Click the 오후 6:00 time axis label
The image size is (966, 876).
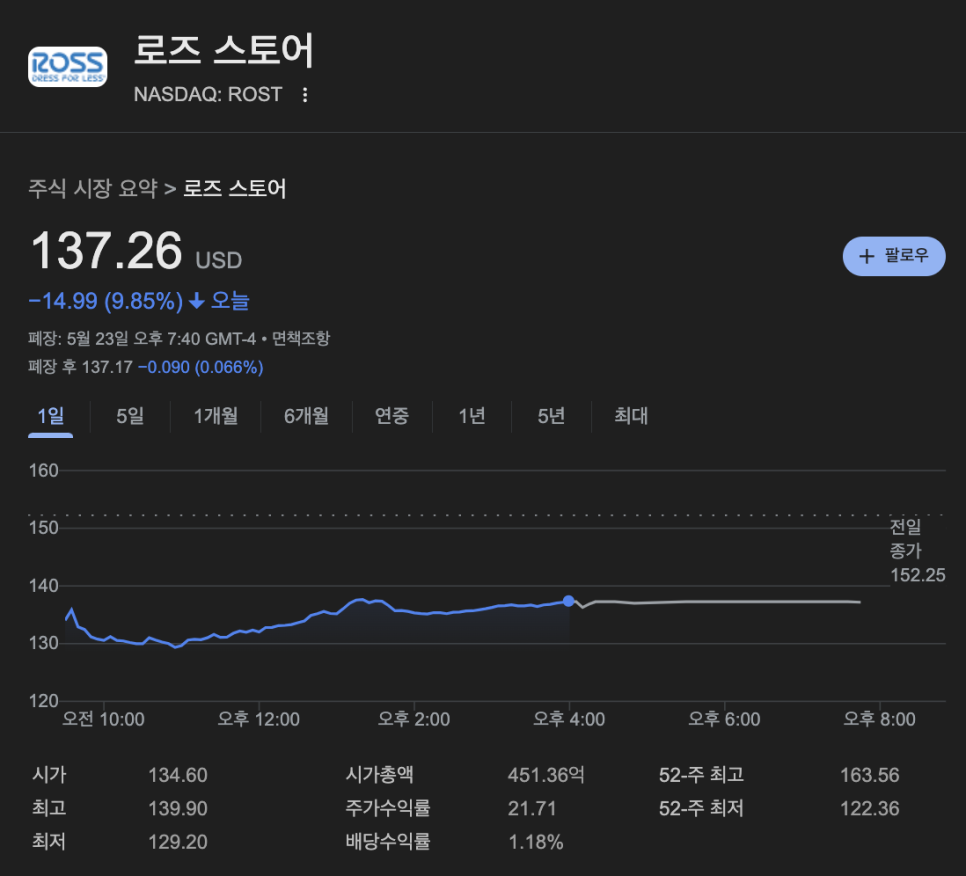tap(724, 719)
